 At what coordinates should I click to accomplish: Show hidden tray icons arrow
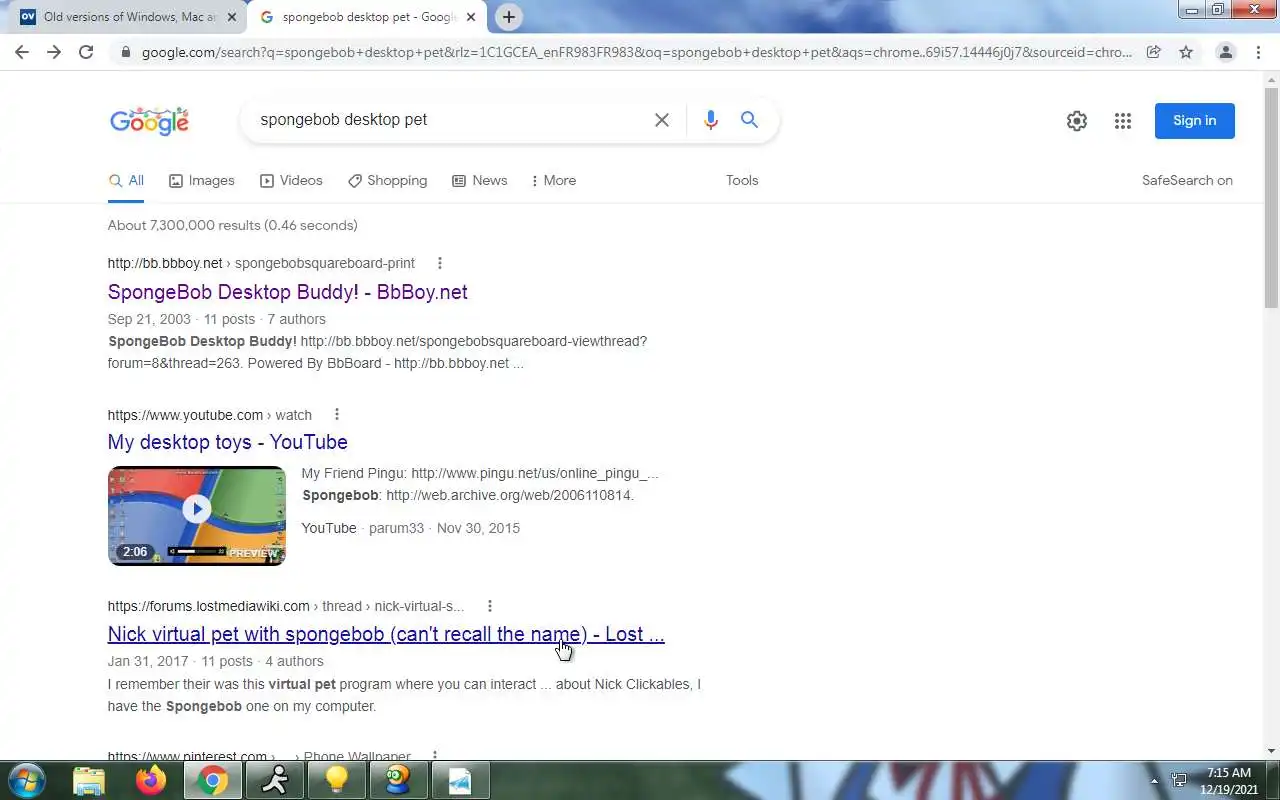[x=1154, y=781]
